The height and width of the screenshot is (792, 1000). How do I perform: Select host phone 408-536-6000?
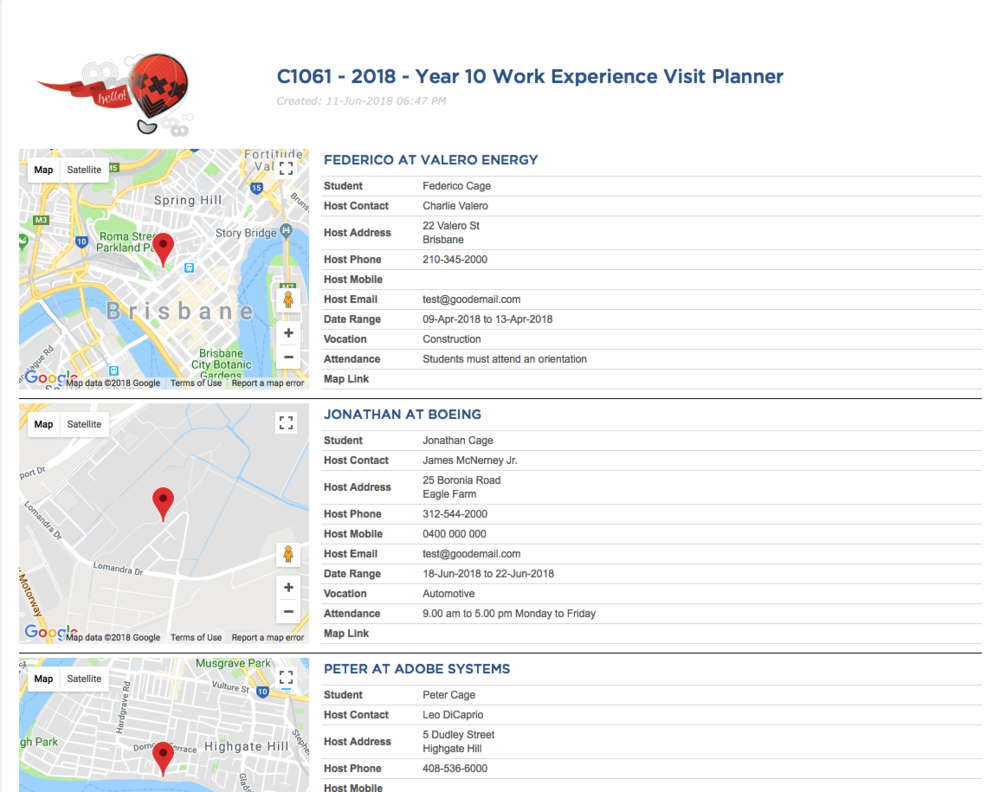point(455,768)
